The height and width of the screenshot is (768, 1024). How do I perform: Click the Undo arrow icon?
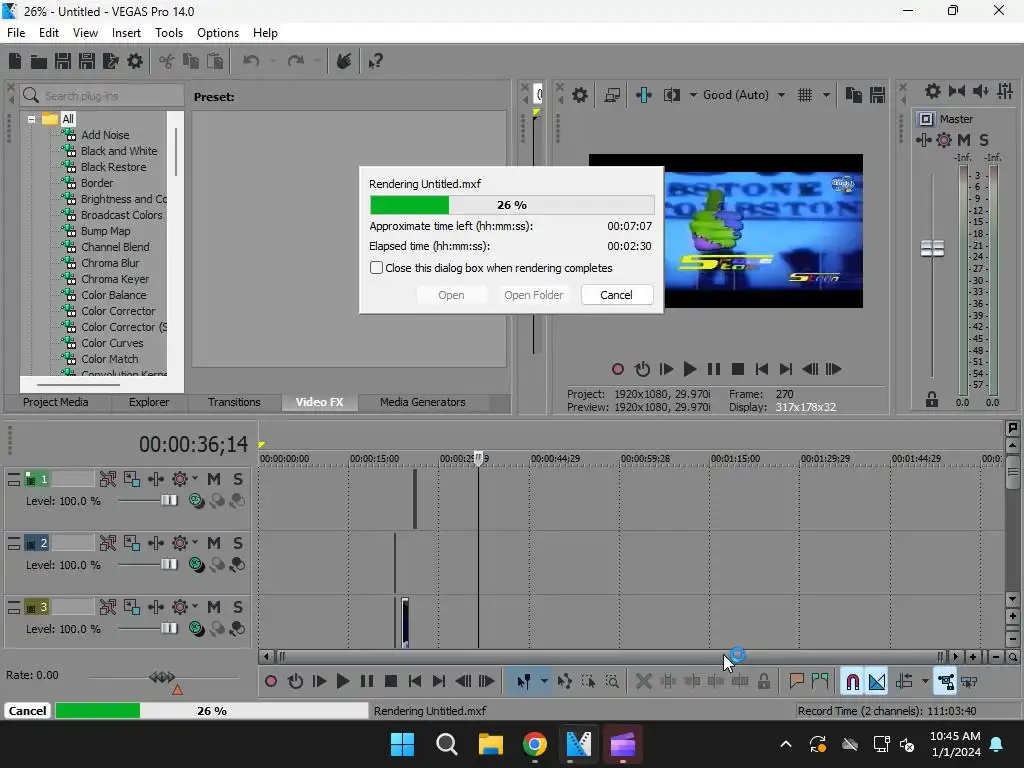251,61
